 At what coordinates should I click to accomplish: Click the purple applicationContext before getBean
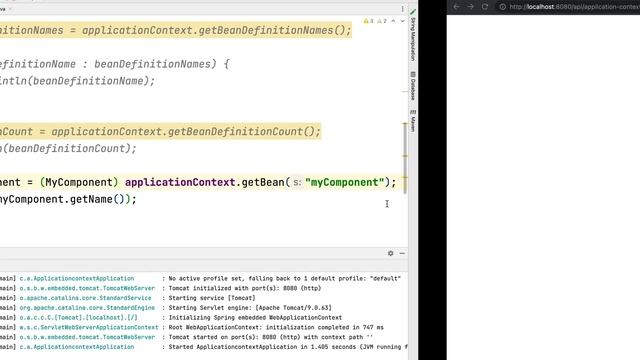[180, 182]
